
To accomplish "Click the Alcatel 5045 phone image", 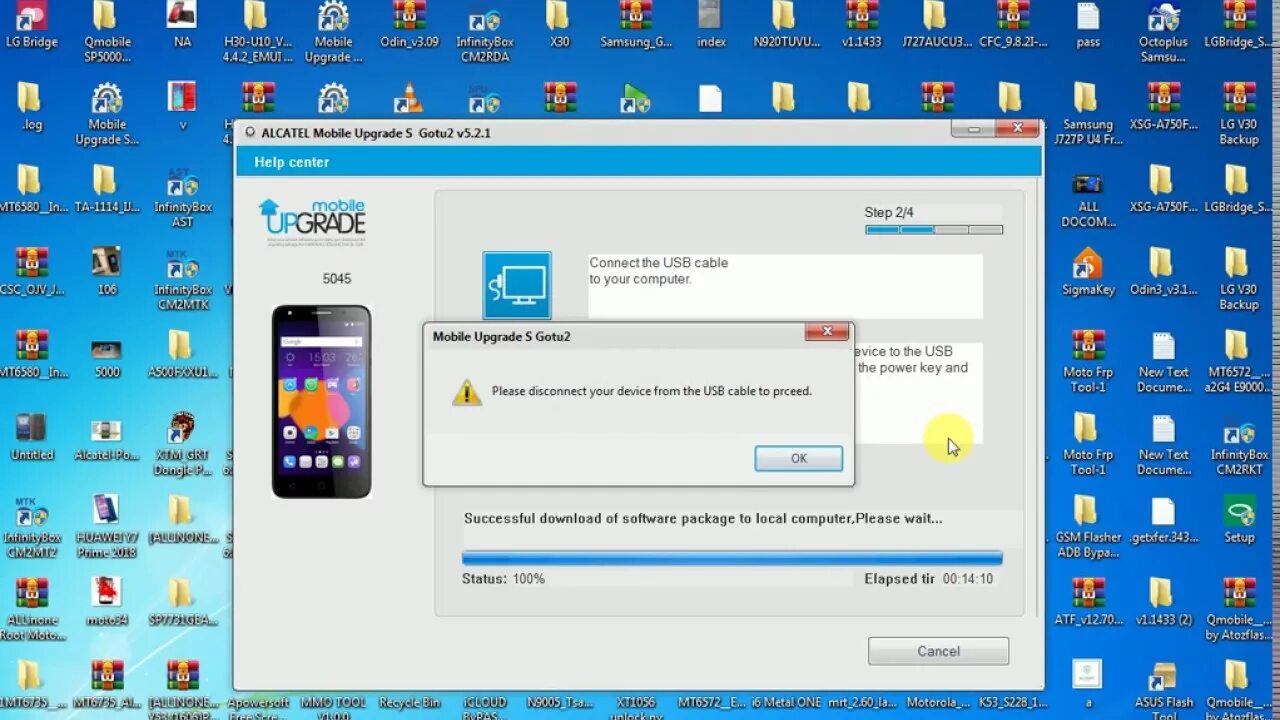I will (321, 401).
